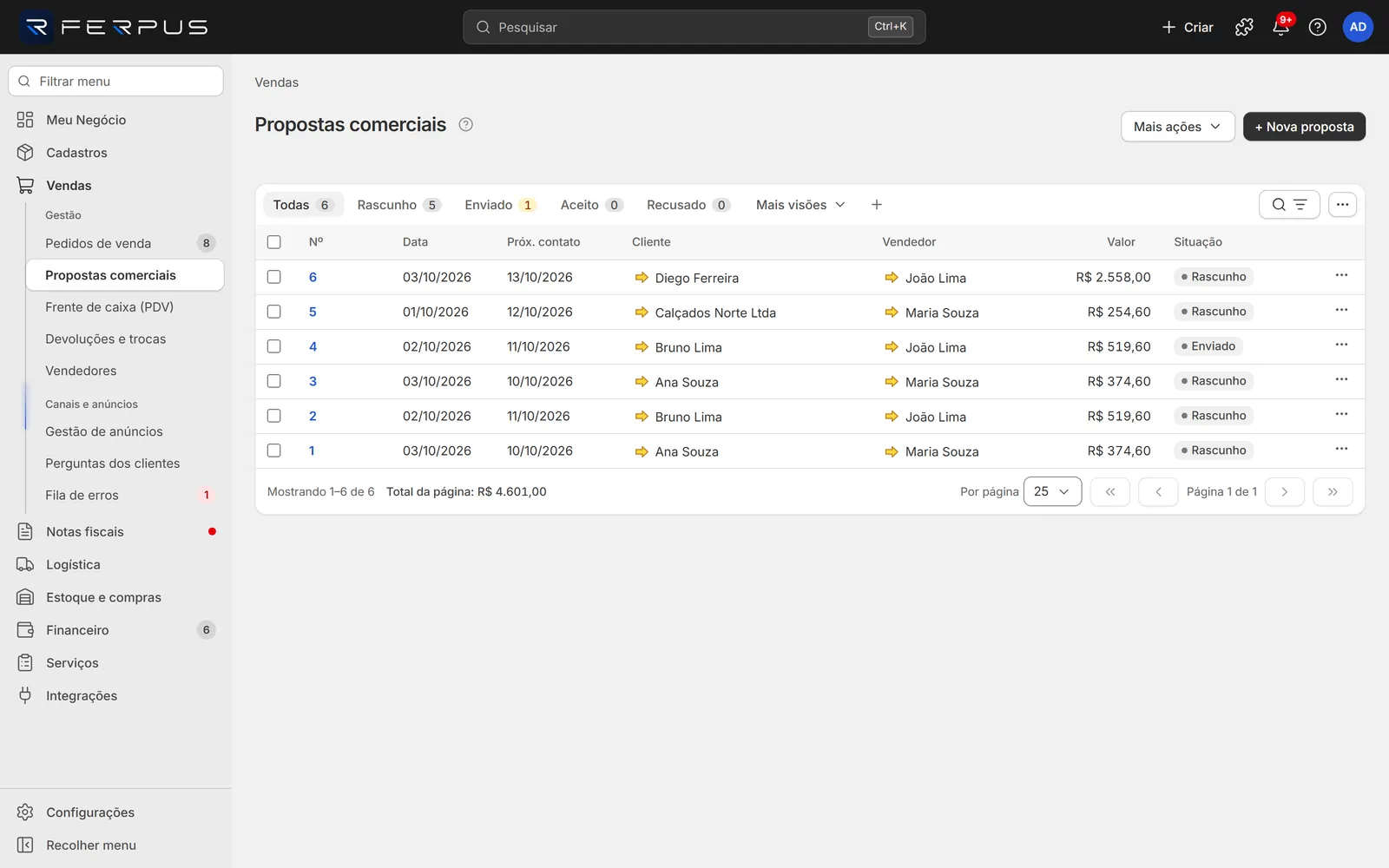This screenshot has width=1389, height=868.
Task: Open the Mais ações dropdown
Action: [x=1177, y=127]
